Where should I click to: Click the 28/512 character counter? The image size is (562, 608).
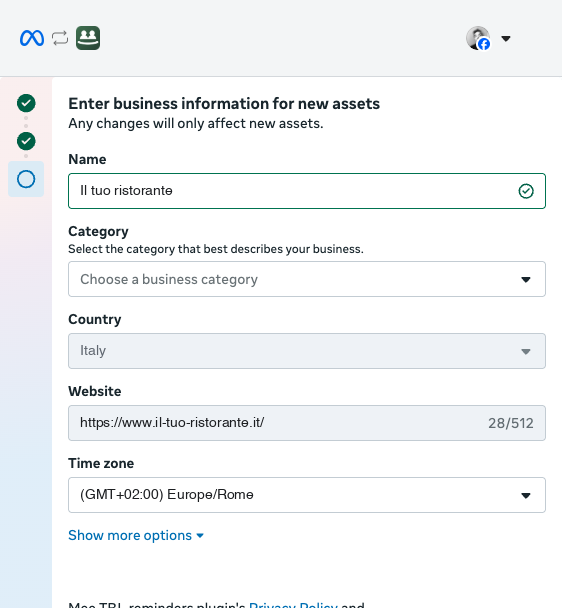click(x=510, y=423)
